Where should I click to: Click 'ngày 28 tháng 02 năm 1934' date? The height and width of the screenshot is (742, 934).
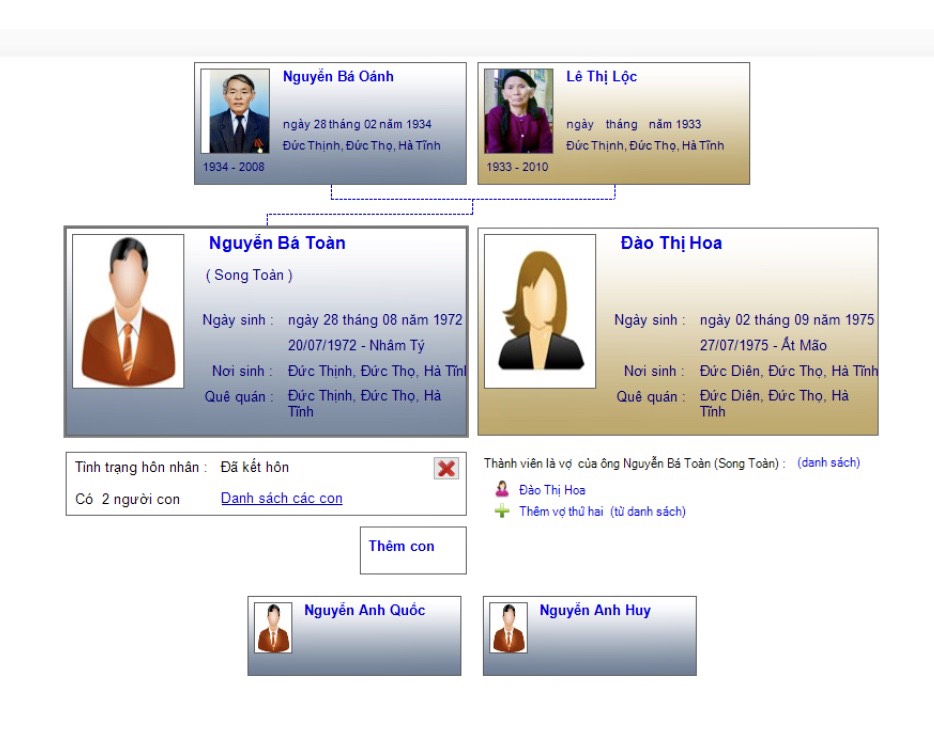tap(357, 124)
